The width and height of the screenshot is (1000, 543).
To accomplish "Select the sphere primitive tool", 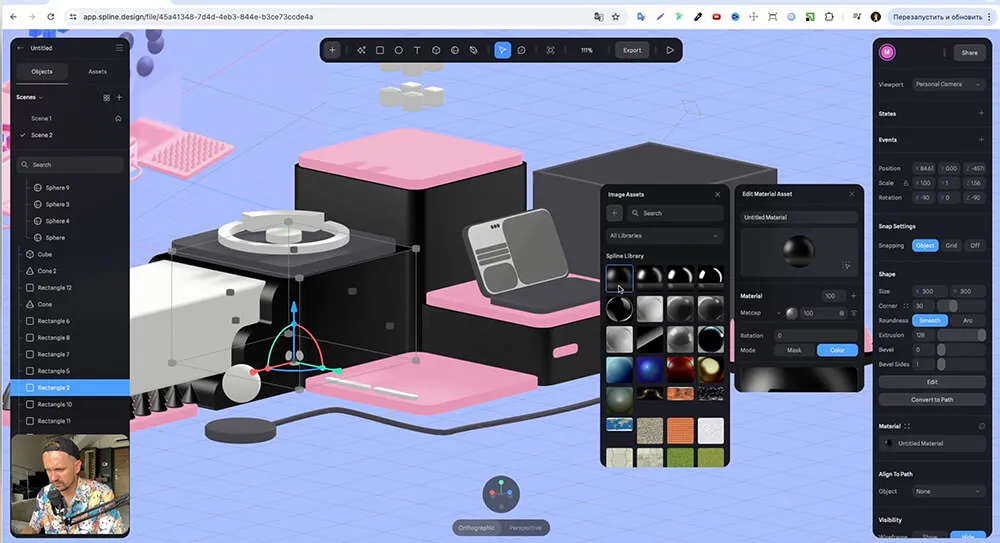I will 455,50.
